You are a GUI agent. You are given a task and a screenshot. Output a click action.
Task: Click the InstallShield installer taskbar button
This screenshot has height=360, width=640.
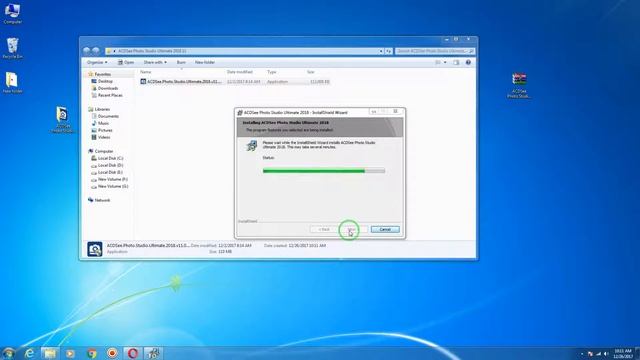[153, 353]
